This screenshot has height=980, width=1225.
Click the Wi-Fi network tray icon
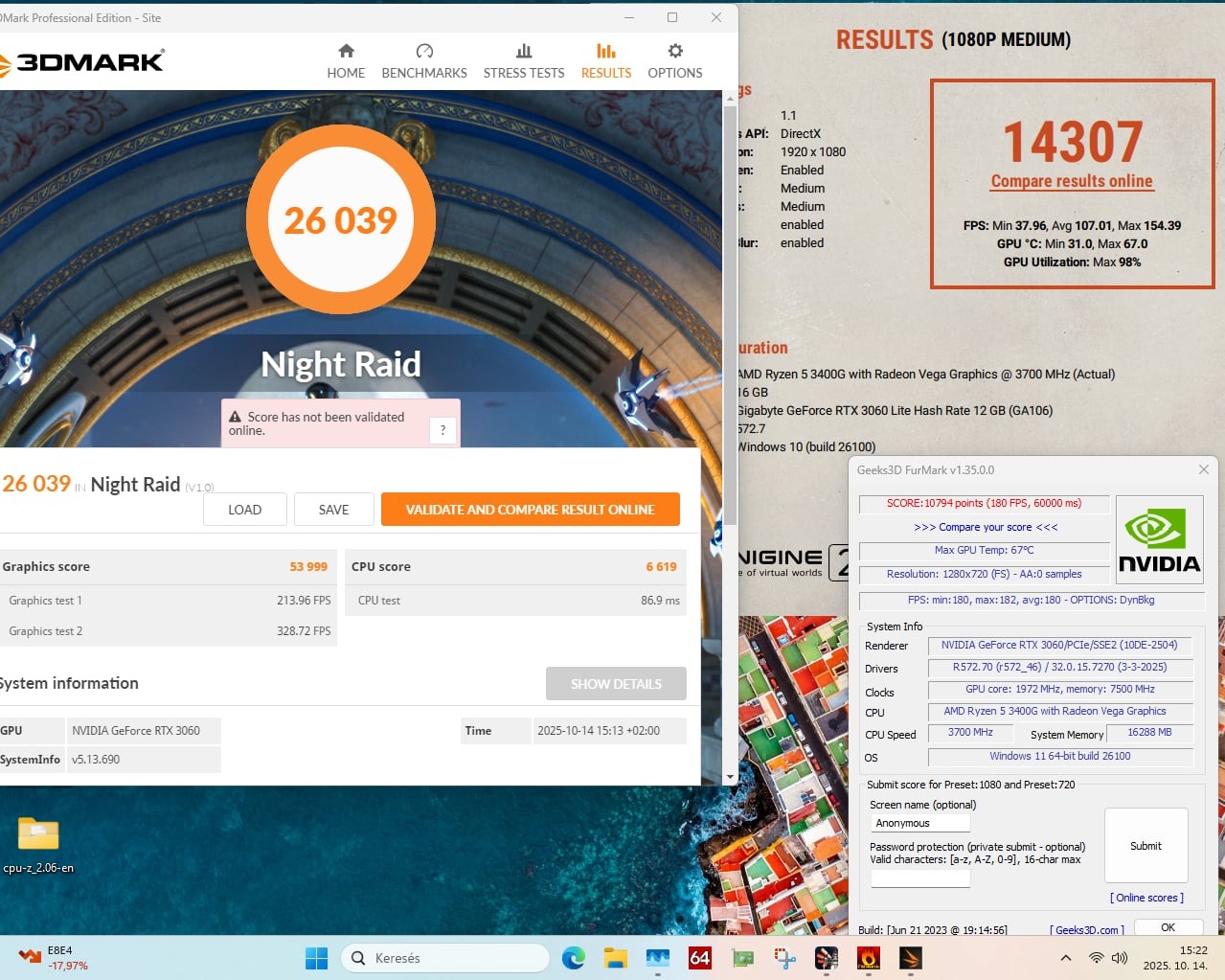pyautogui.click(x=1097, y=958)
